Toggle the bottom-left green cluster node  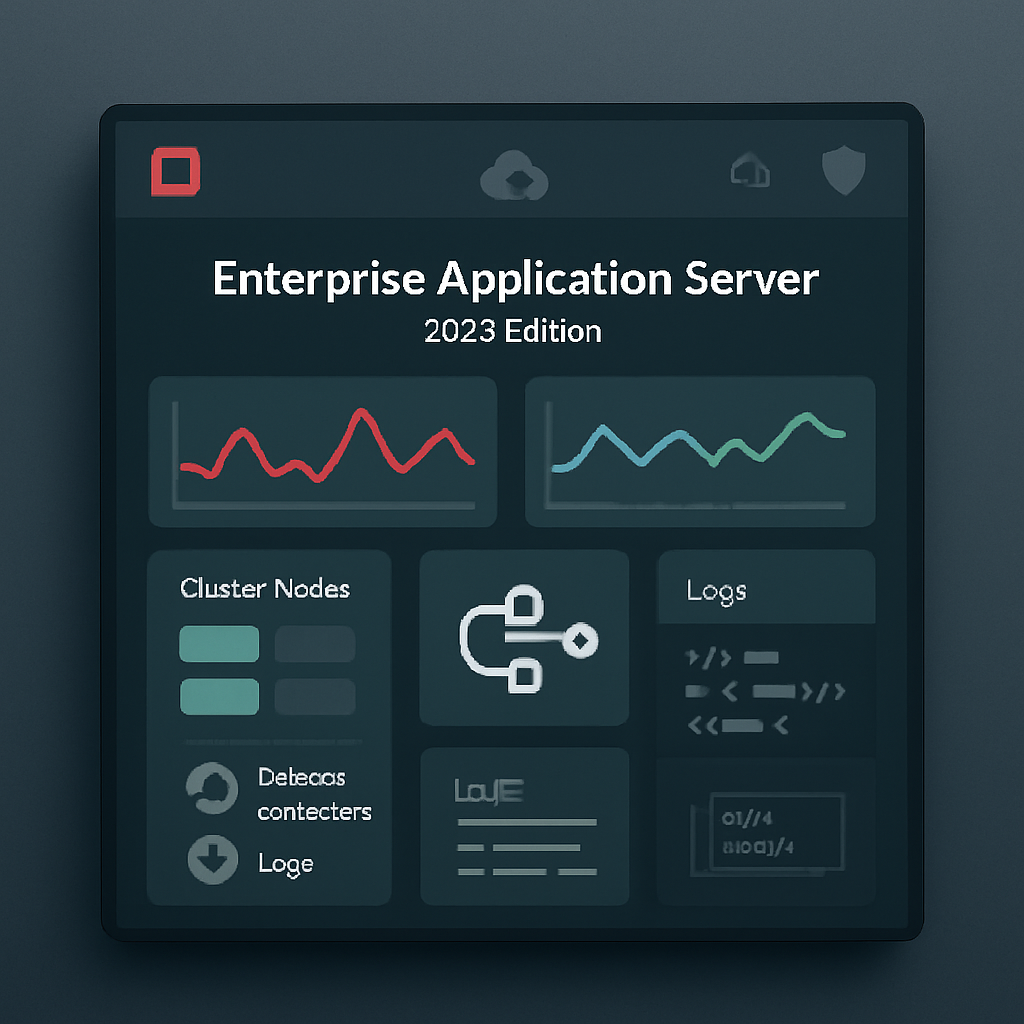(219, 696)
